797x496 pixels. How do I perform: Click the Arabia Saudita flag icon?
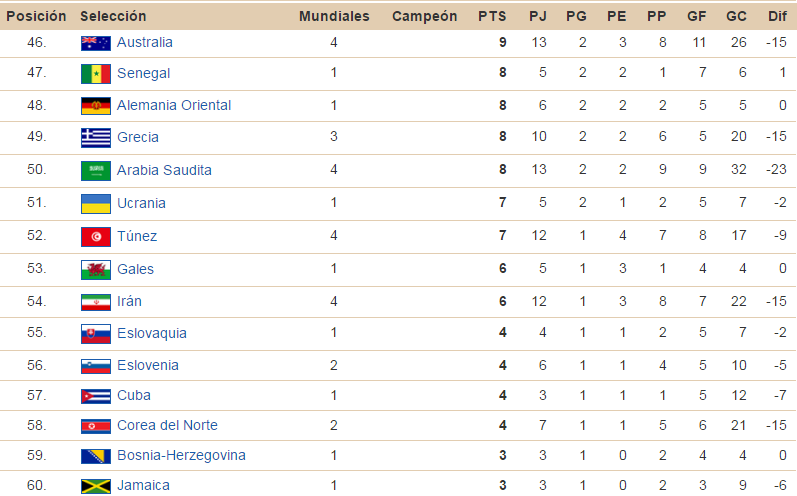(96, 171)
